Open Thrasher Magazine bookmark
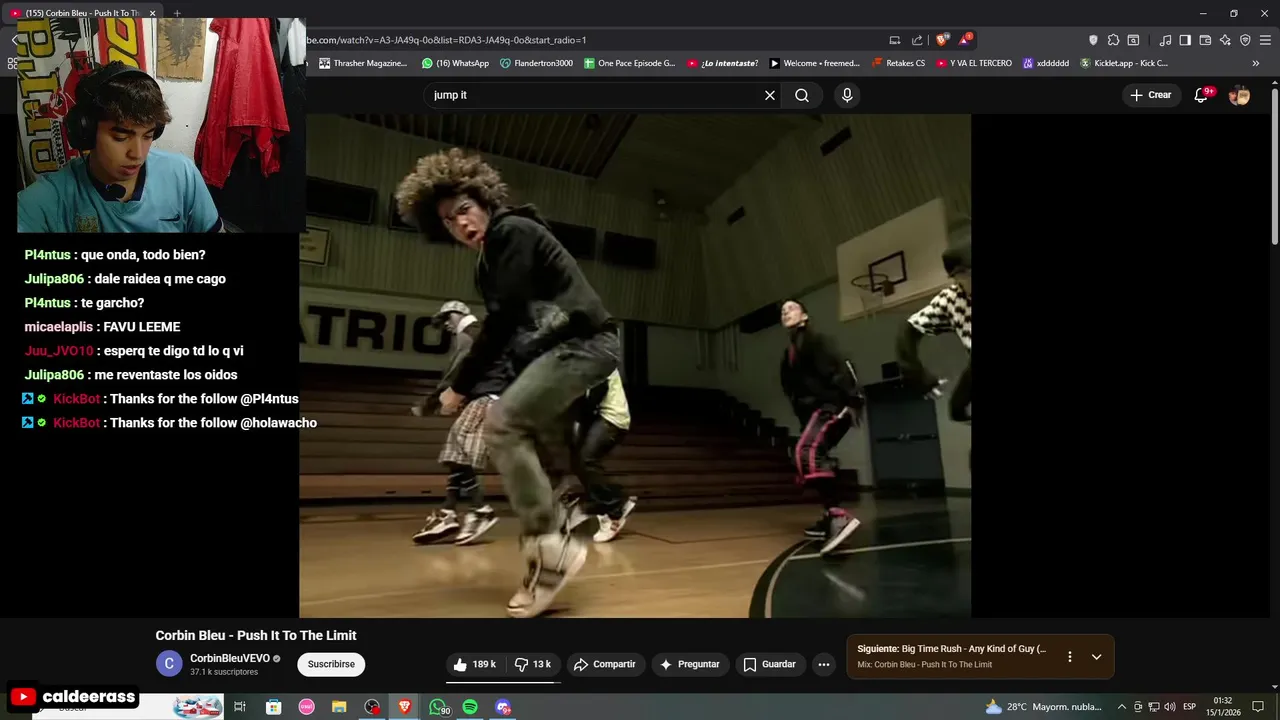Viewport: 1280px width, 720px height. pyautogui.click(x=363, y=63)
